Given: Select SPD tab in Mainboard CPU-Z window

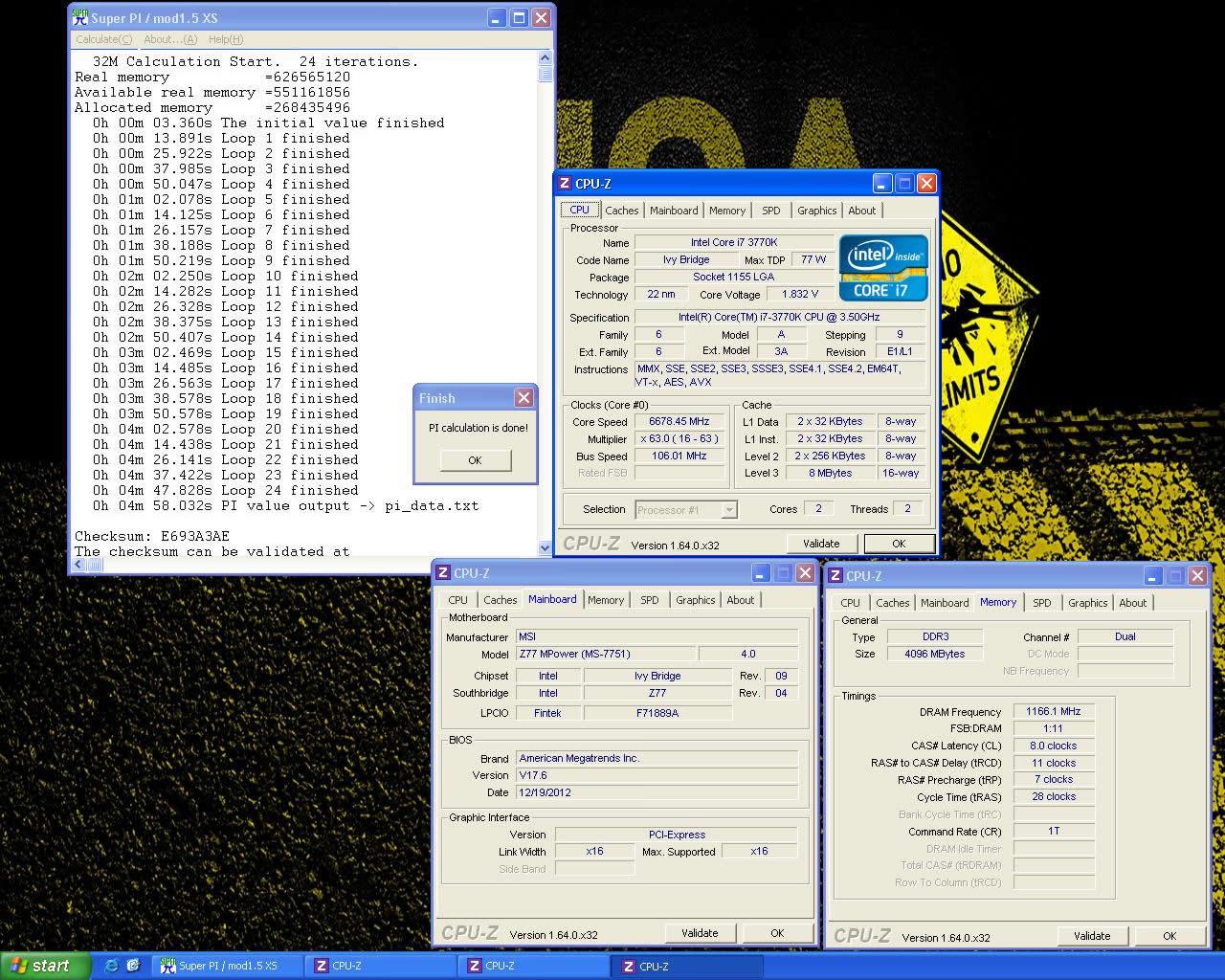Looking at the screenshot, I should click(x=650, y=600).
